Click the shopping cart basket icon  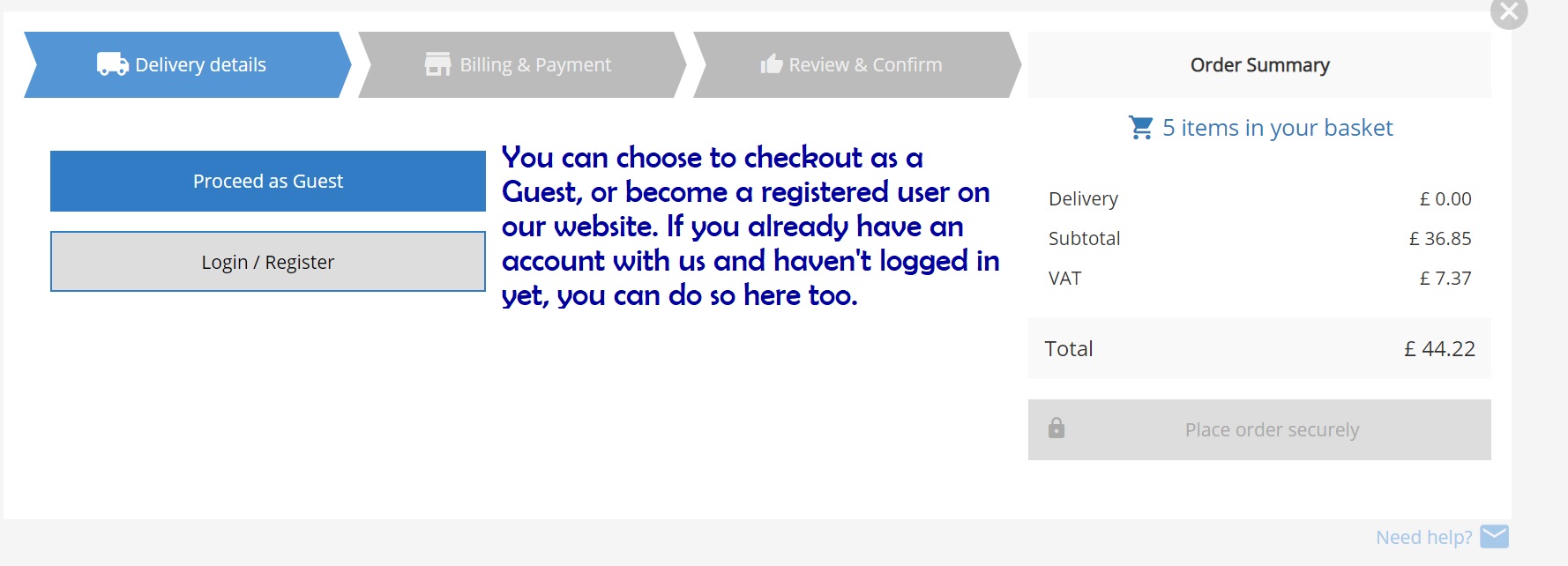click(x=1140, y=128)
